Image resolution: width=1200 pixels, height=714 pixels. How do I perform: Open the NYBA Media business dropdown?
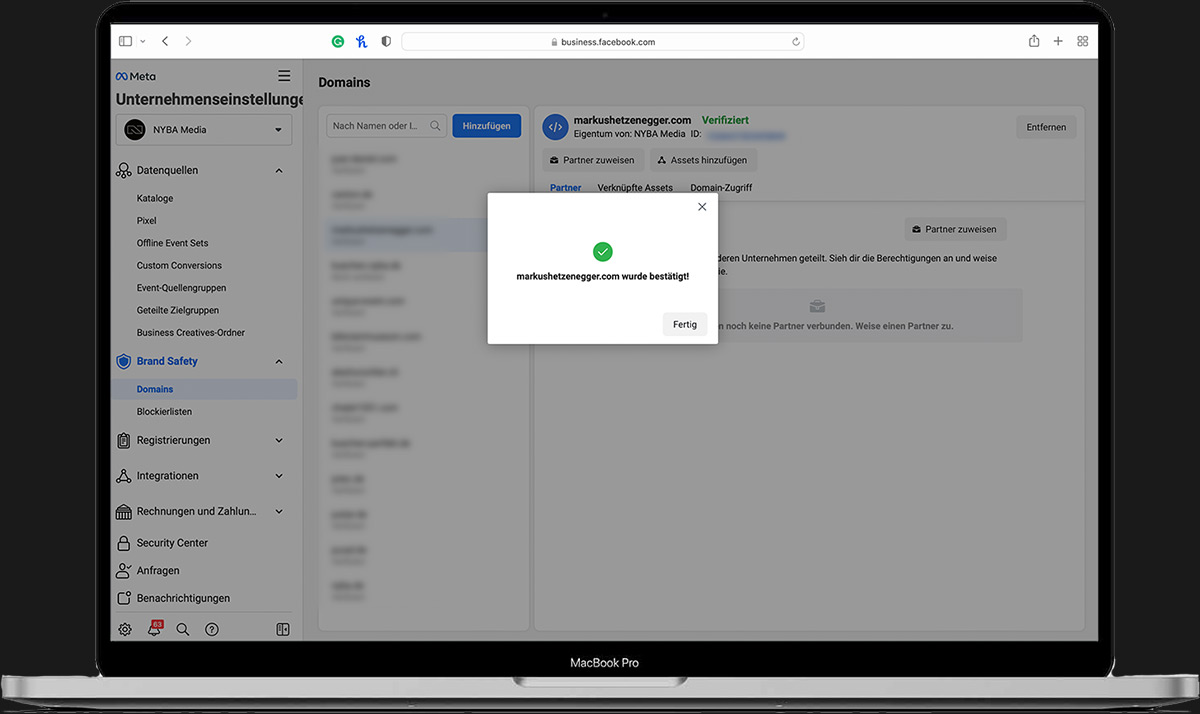point(204,130)
